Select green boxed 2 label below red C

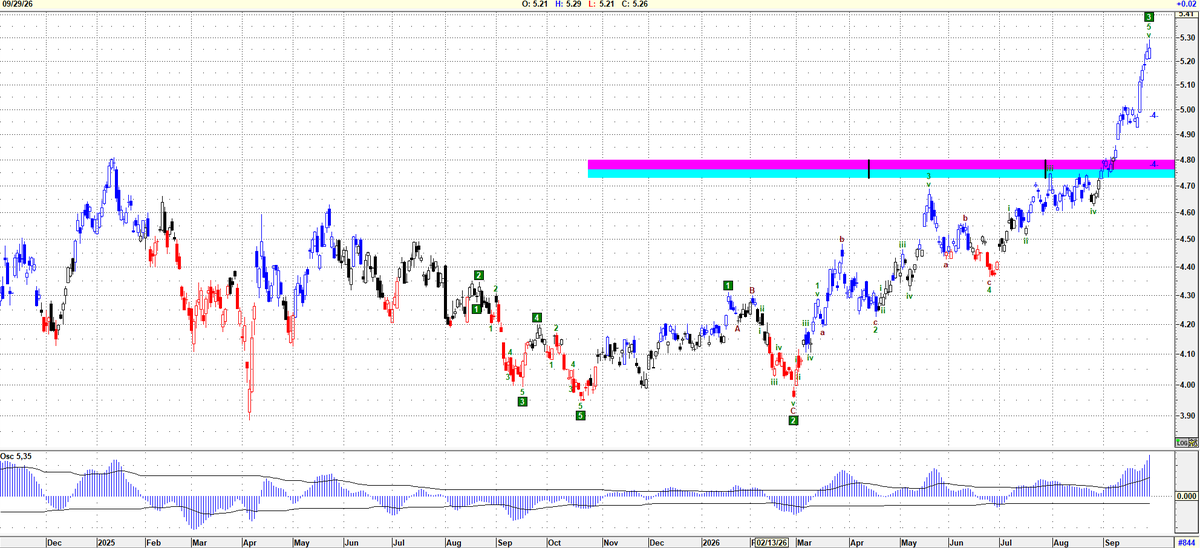coord(793,421)
